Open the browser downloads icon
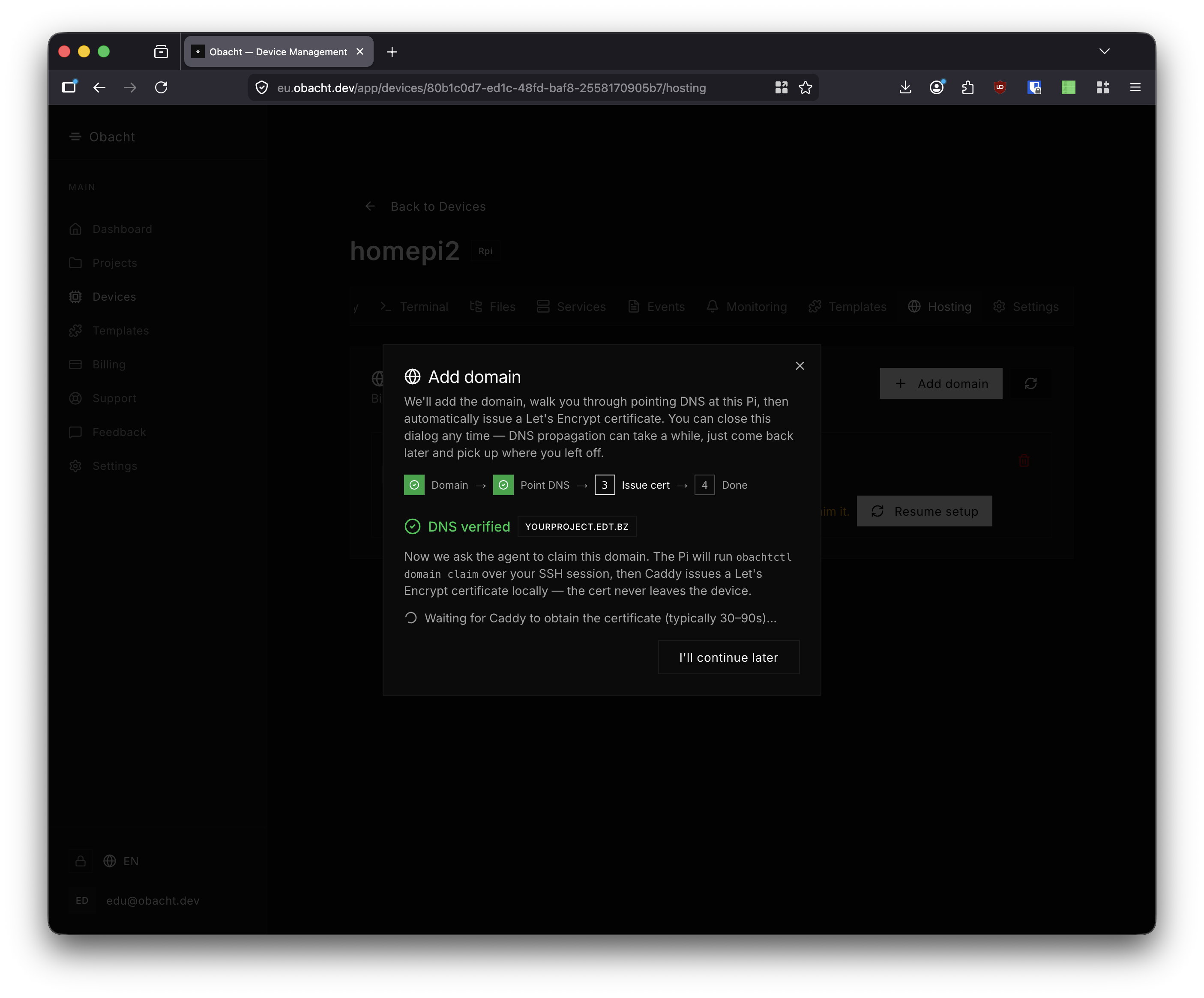The width and height of the screenshot is (1204, 998). pyautogui.click(x=905, y=87)
